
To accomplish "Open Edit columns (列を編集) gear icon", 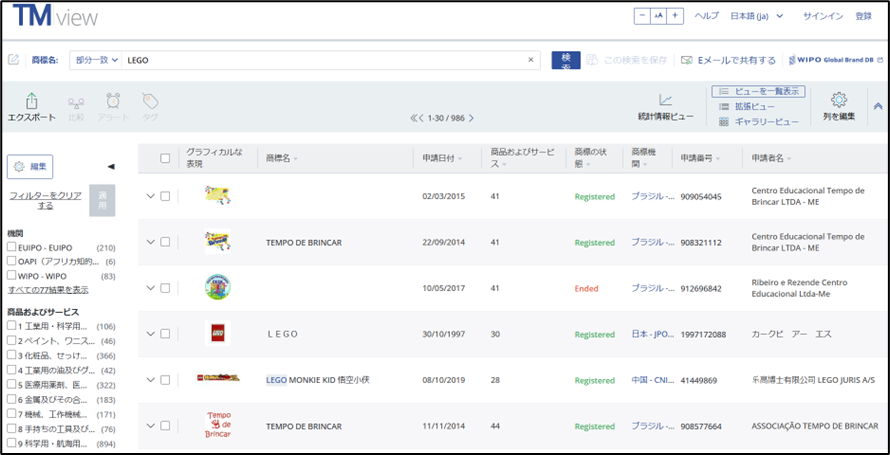I will [x=839, y=100].
